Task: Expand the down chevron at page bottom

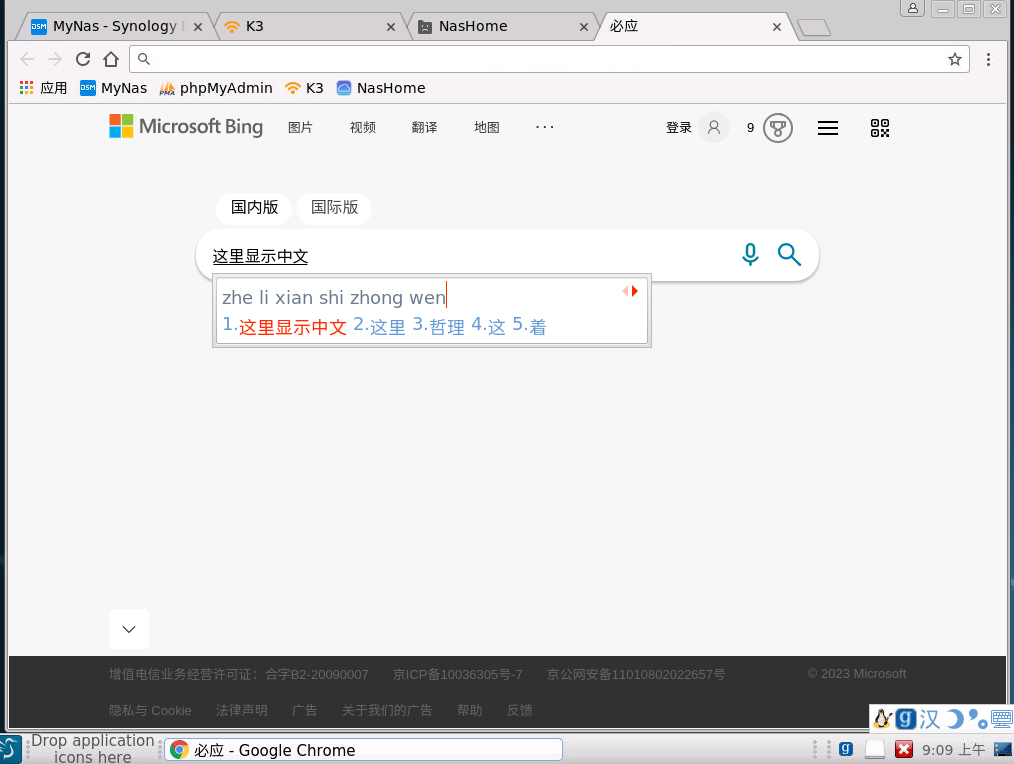Action: point(129,629)
